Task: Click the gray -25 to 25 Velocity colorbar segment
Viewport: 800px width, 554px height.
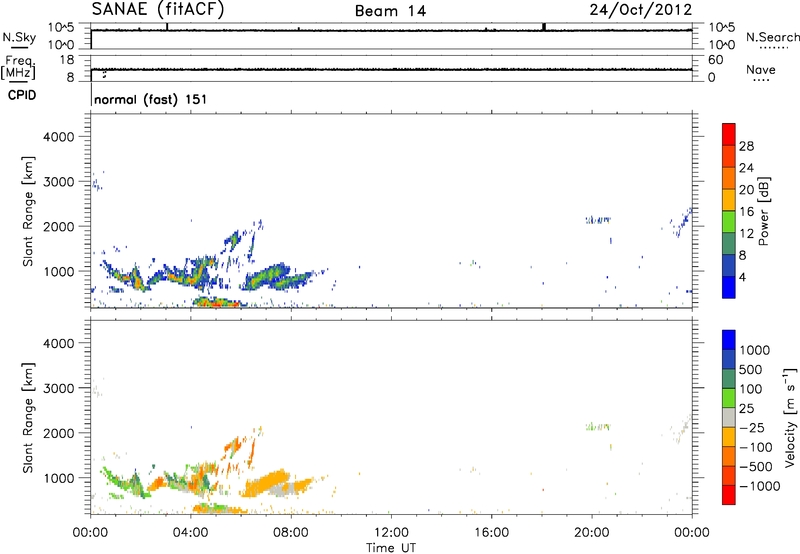Action: 729,417
